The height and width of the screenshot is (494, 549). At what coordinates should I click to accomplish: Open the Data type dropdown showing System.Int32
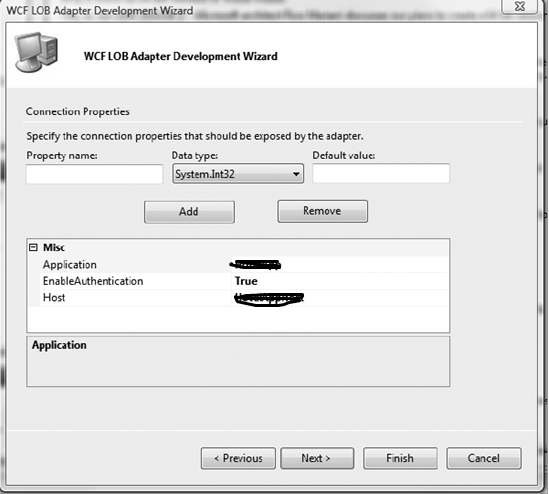tap(238, 174)
